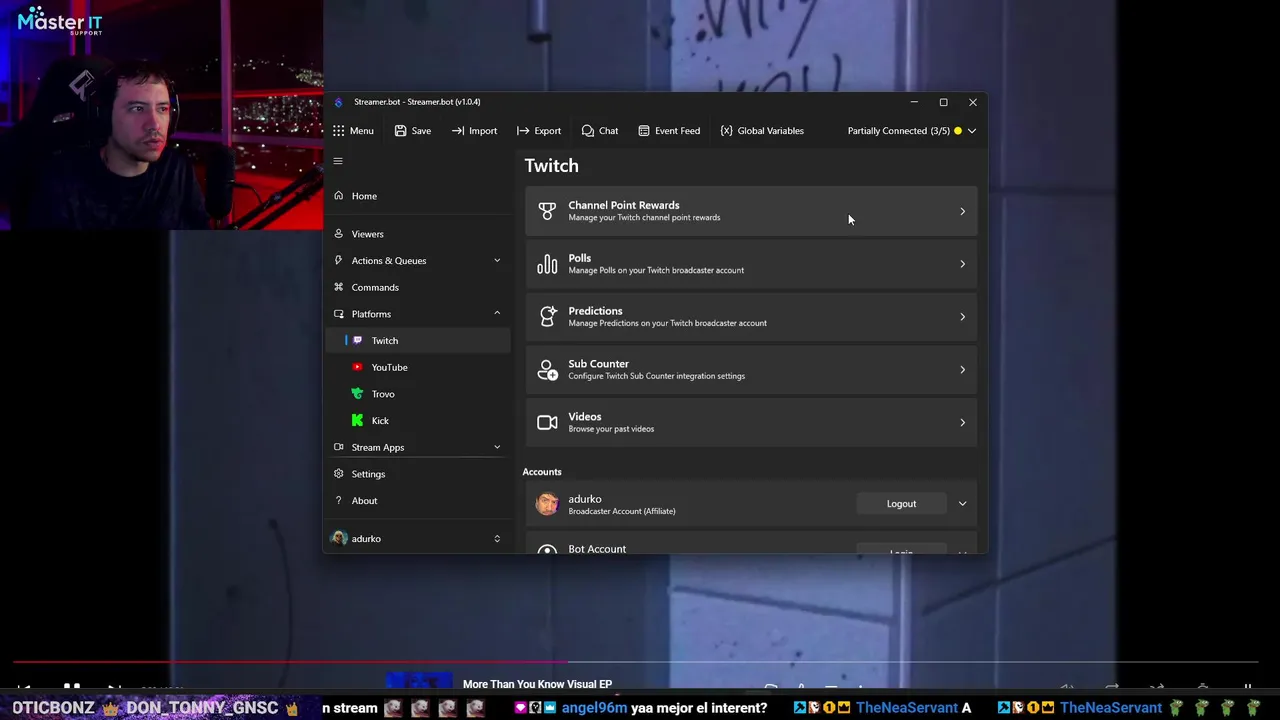Click the Predictions row arrow
This screenshot has width=1280, height=720.
click(962, 317)
